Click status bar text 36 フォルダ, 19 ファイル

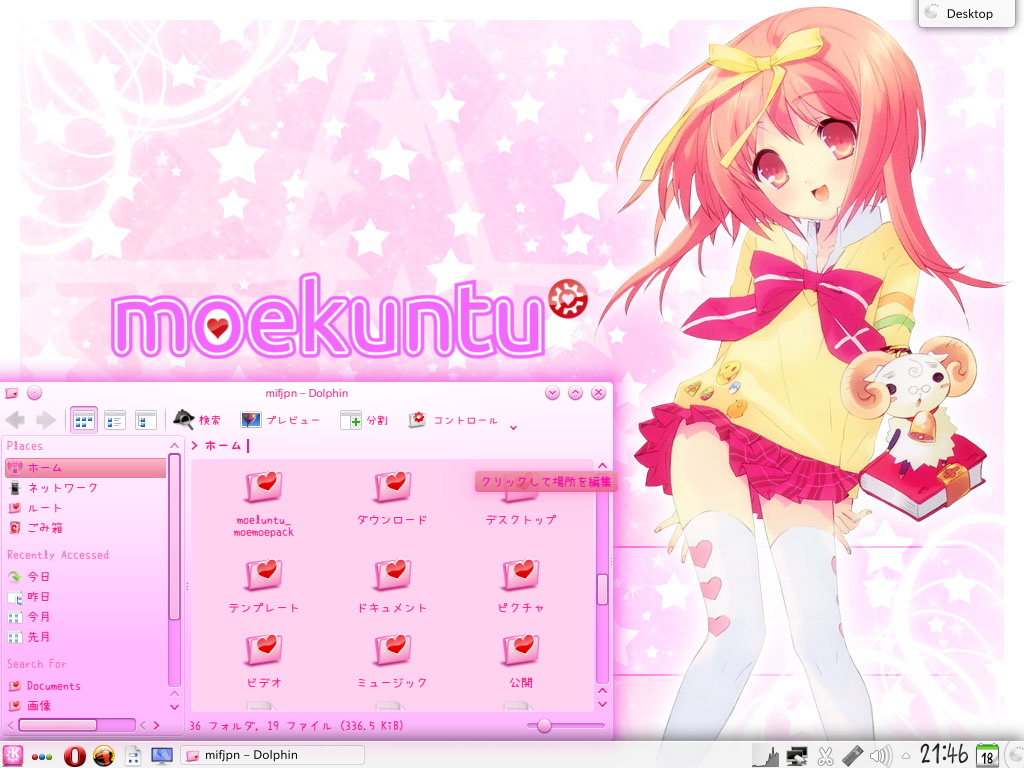pyautogui.click(x=296, y=726)
